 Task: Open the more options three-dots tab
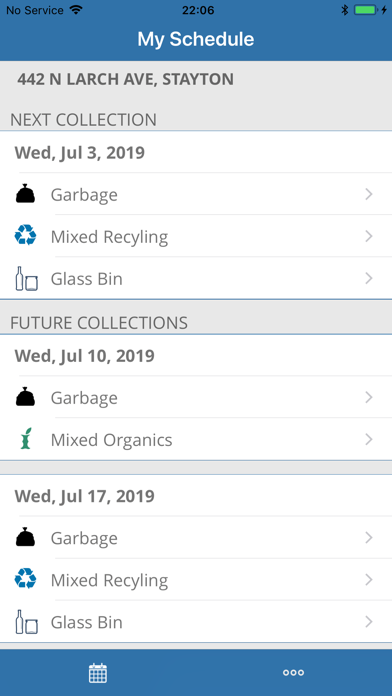[x=293, y=673]
